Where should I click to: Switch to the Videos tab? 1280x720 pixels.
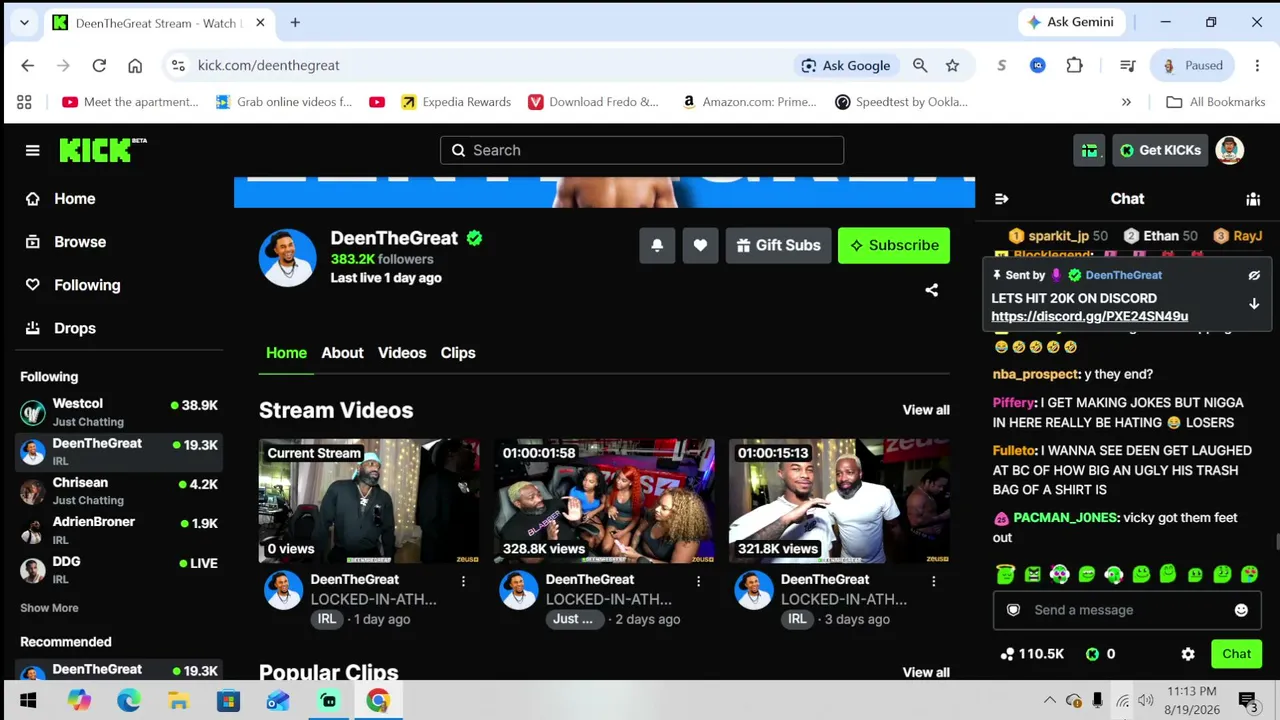point(402,353)
